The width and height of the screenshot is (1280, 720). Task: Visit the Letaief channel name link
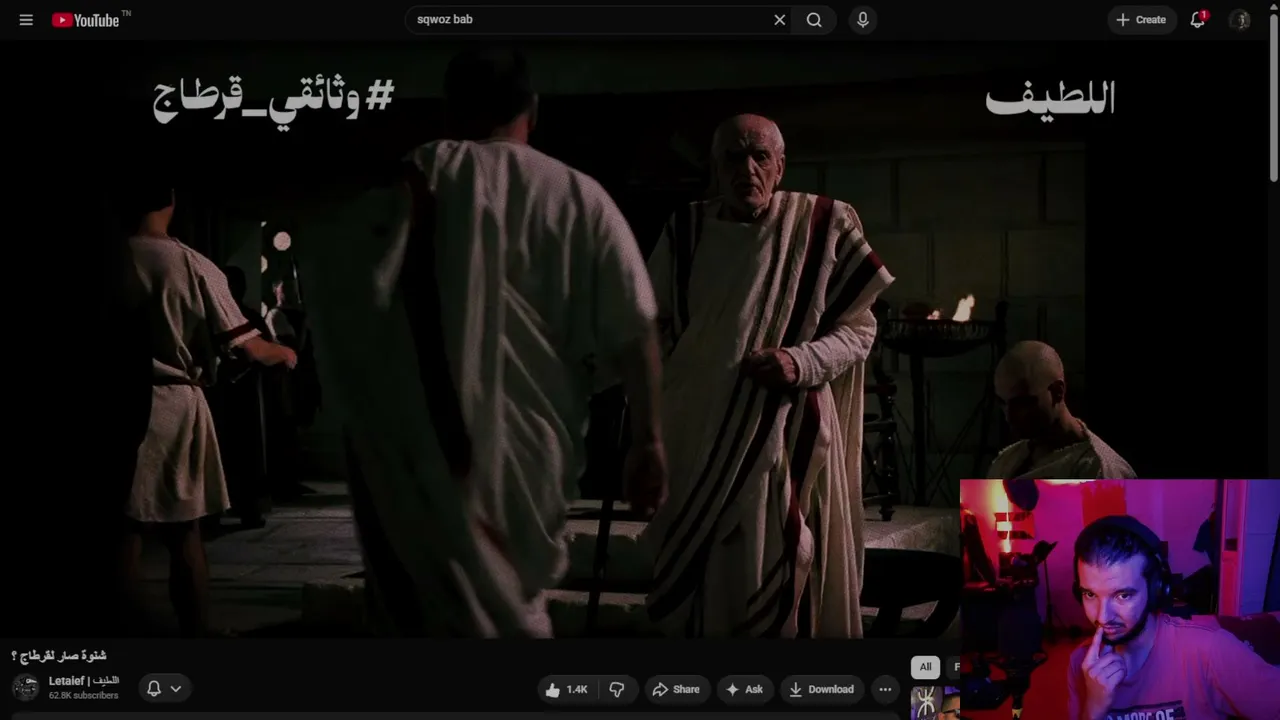click(x=84, y=681)
